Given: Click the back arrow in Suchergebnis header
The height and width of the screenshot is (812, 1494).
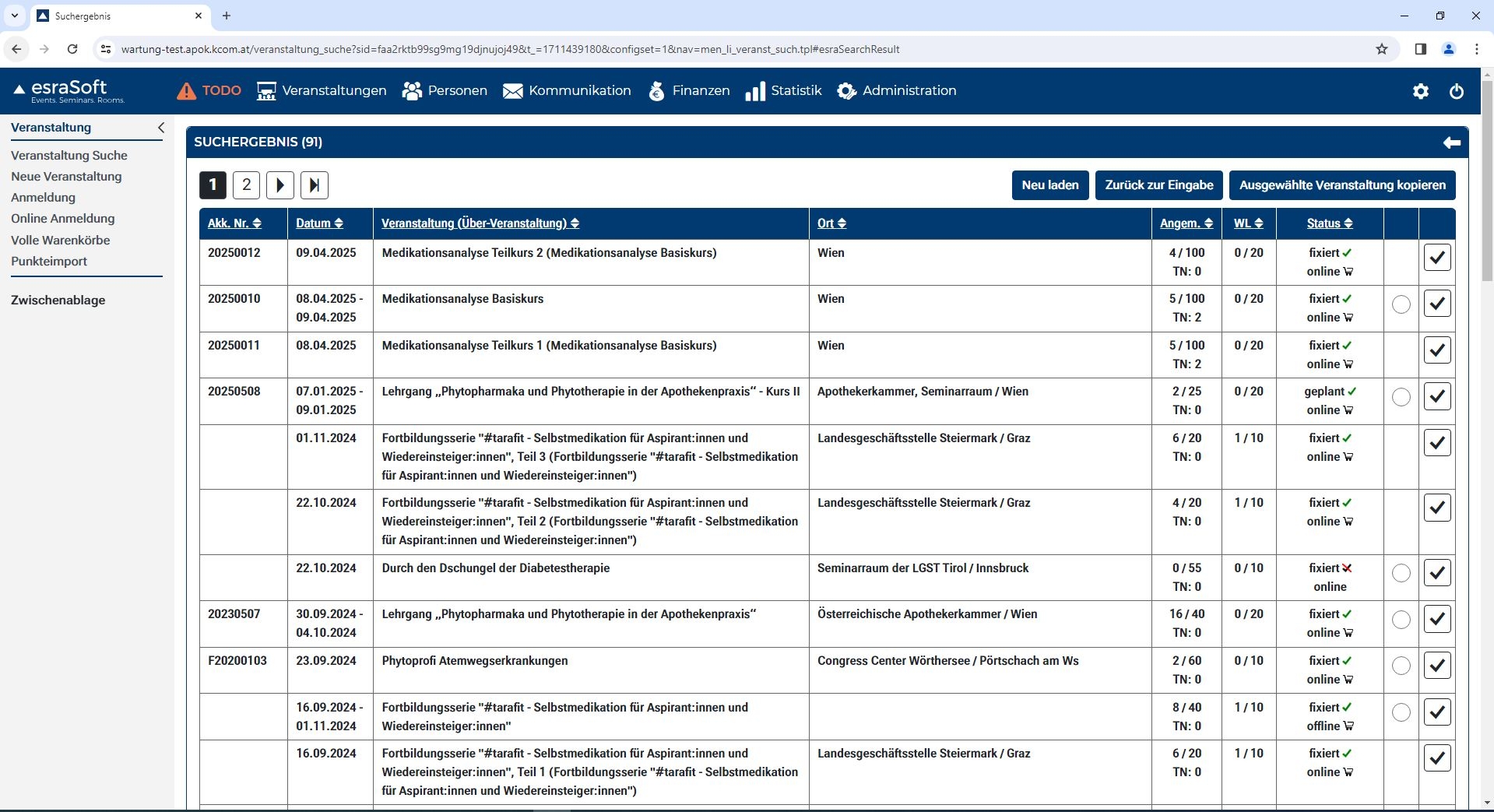Looking at the screenshot, I should pyautogui.click(x=1451, y=142).
